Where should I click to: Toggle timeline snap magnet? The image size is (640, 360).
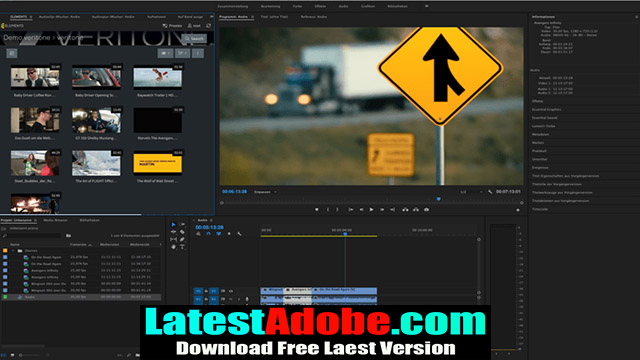point(209,234)
